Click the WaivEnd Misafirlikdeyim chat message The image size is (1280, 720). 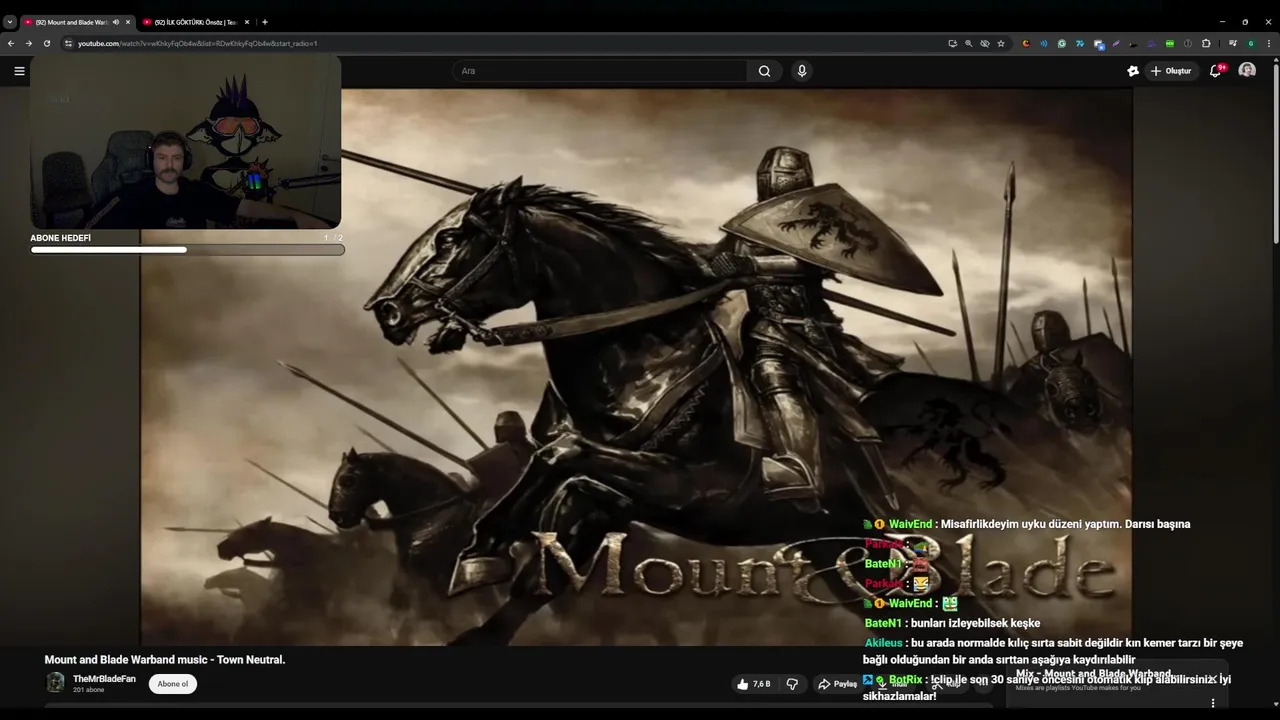point(1027,524)
